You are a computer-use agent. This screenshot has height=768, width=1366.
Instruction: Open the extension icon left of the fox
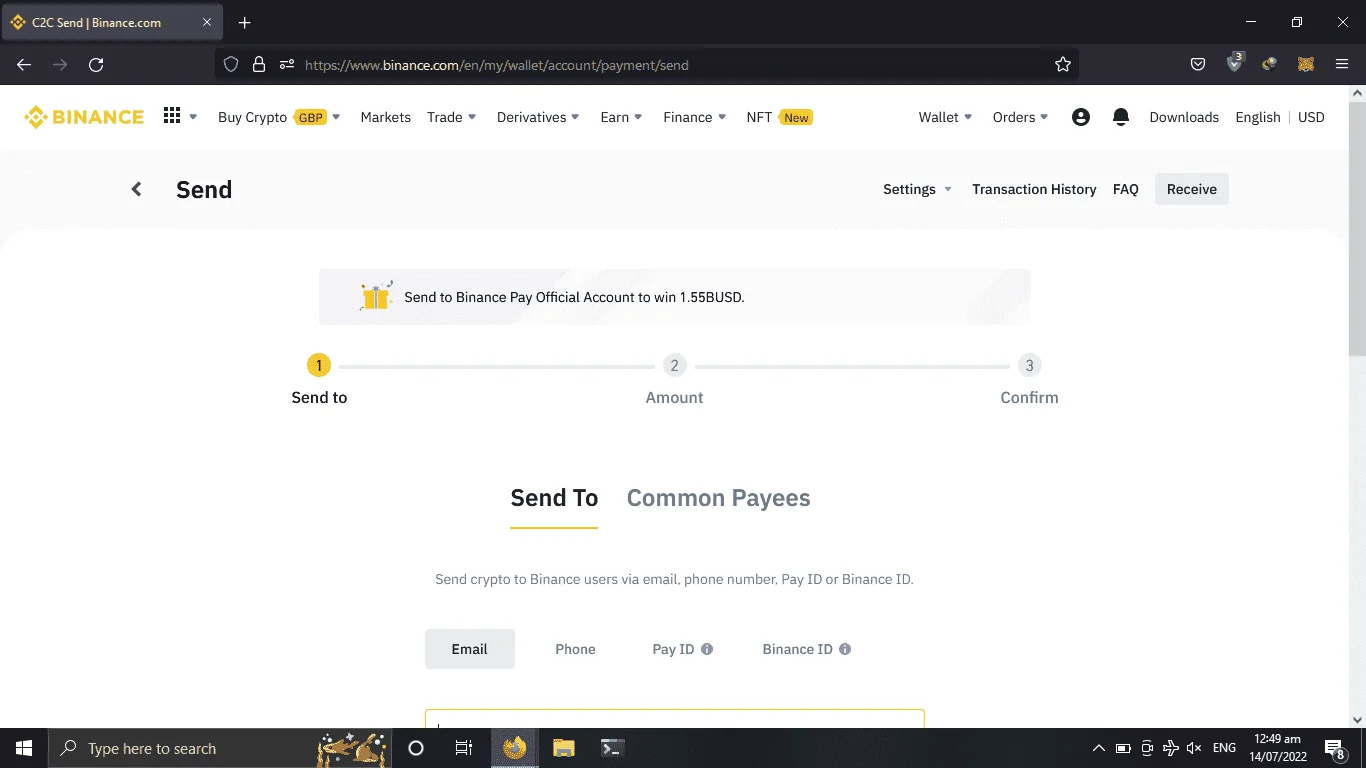pos(1270,65)
